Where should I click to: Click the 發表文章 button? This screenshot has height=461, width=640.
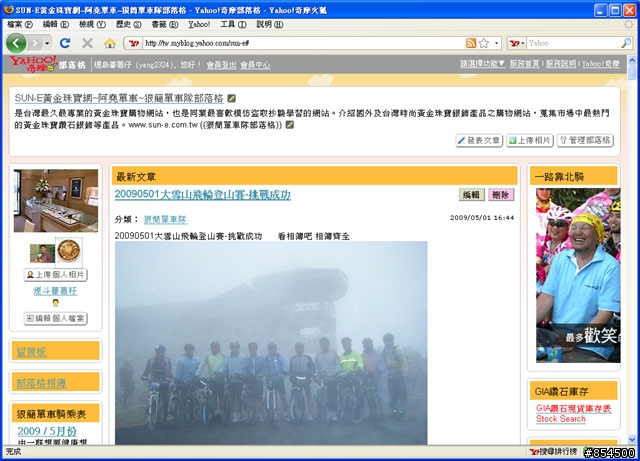click(x=479, y=140)
